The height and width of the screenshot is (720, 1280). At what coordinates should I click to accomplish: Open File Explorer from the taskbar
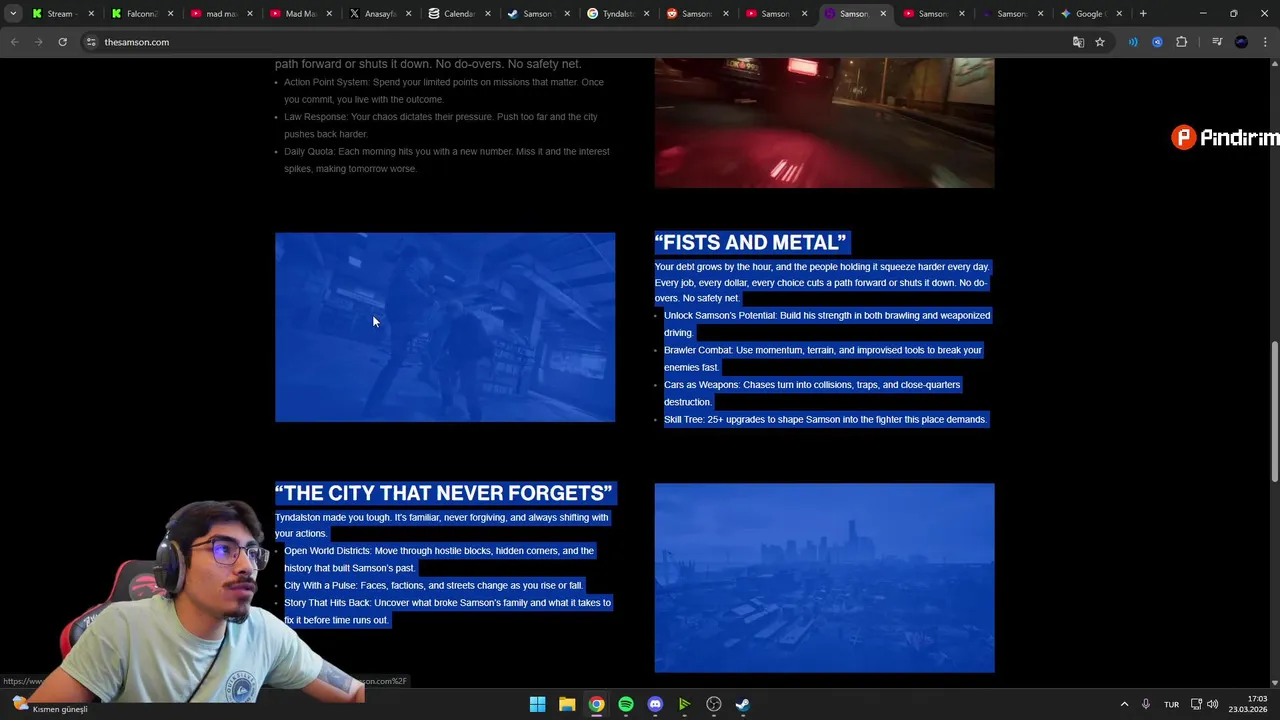pos(567,704)
